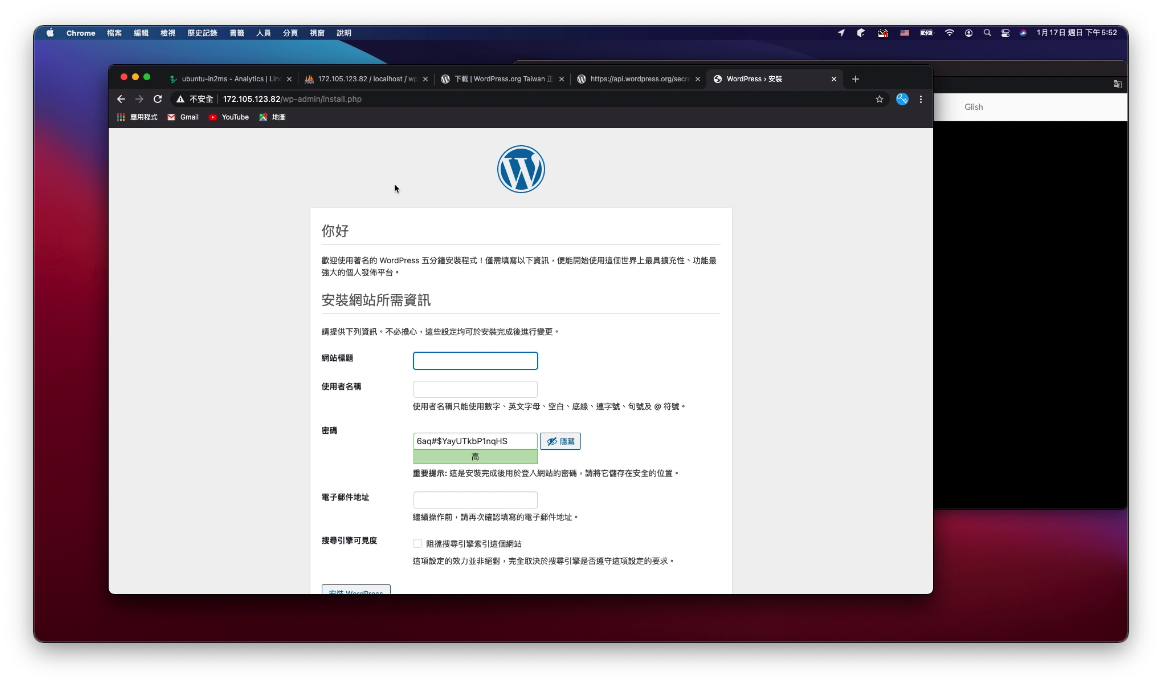Click the 你好 heading
This screenshot has height=684, width=1162.
(335, 230)
